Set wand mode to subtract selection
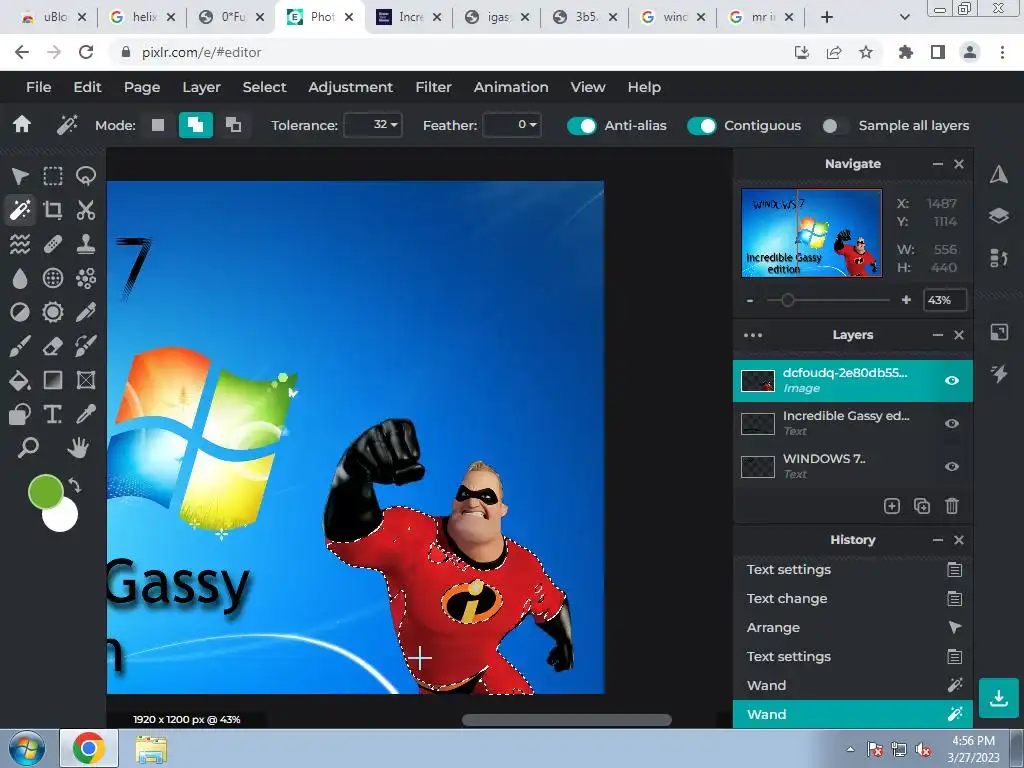The image size is (1024, 768). click(x=233, y=125)
